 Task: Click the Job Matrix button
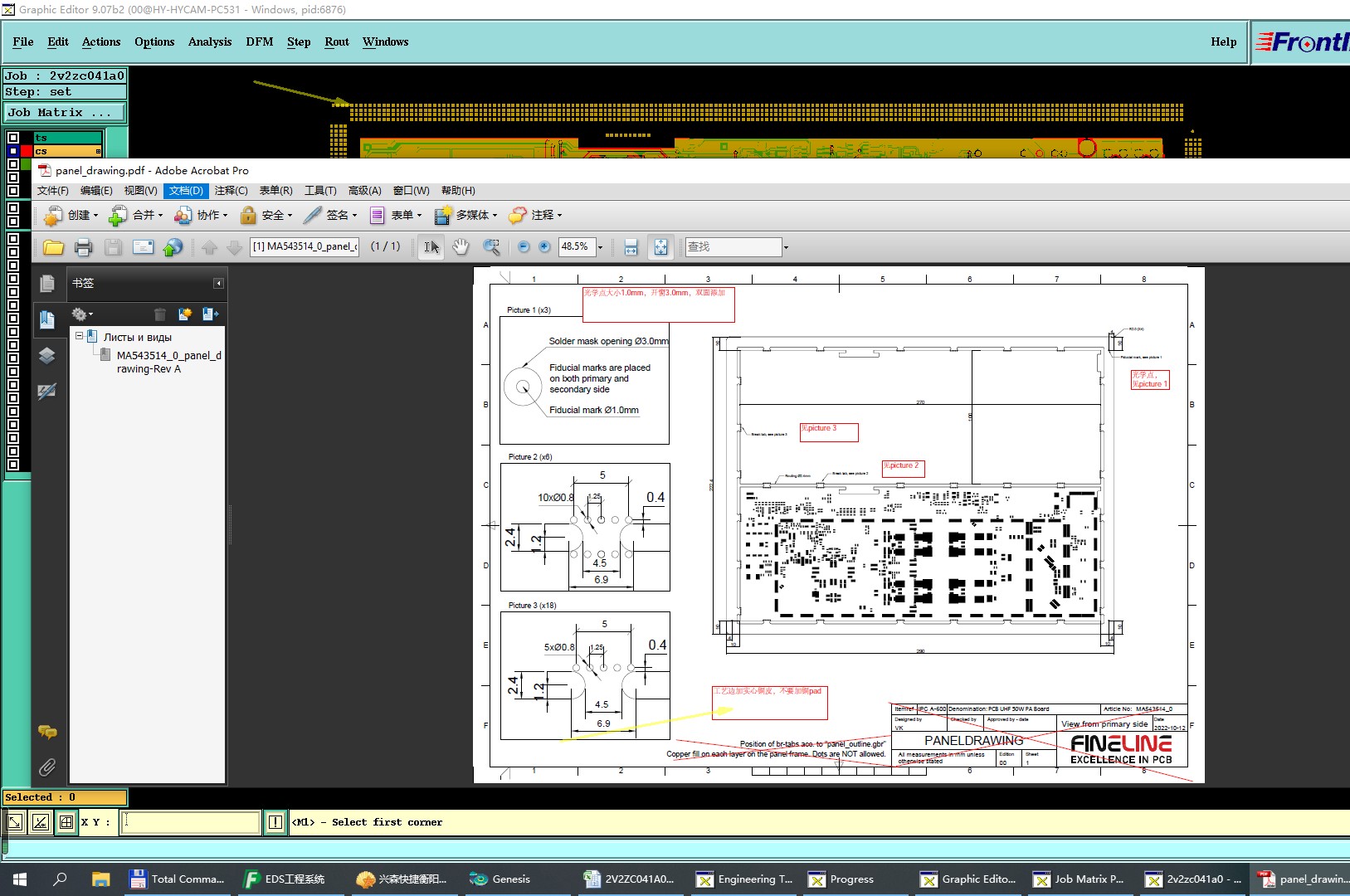coord(66,112)
